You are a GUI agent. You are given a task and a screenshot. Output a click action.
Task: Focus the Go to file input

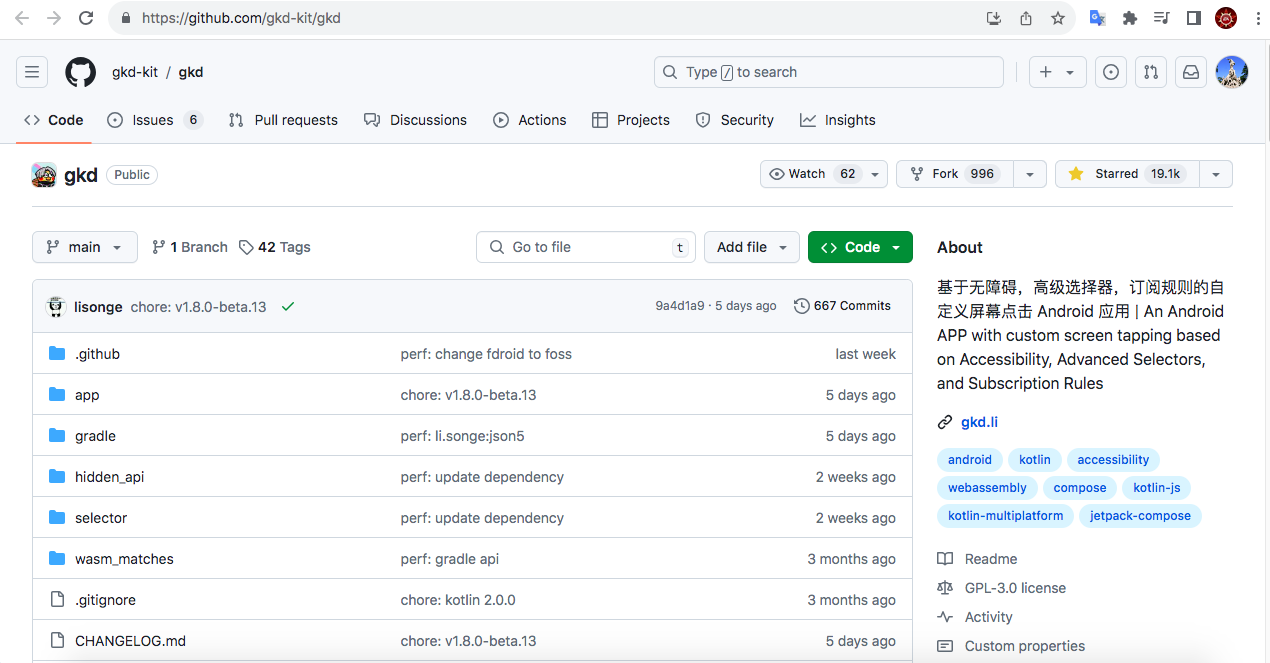[586, 247]
